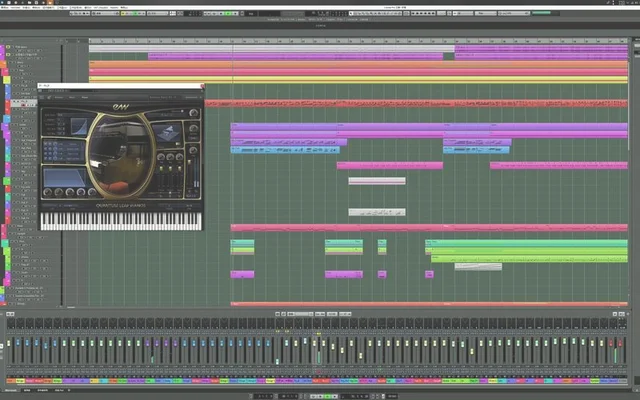This screenshot has width=640, height=400.
Task: Adjust the middle knob below the envelope display
Action: click(70, 192)
